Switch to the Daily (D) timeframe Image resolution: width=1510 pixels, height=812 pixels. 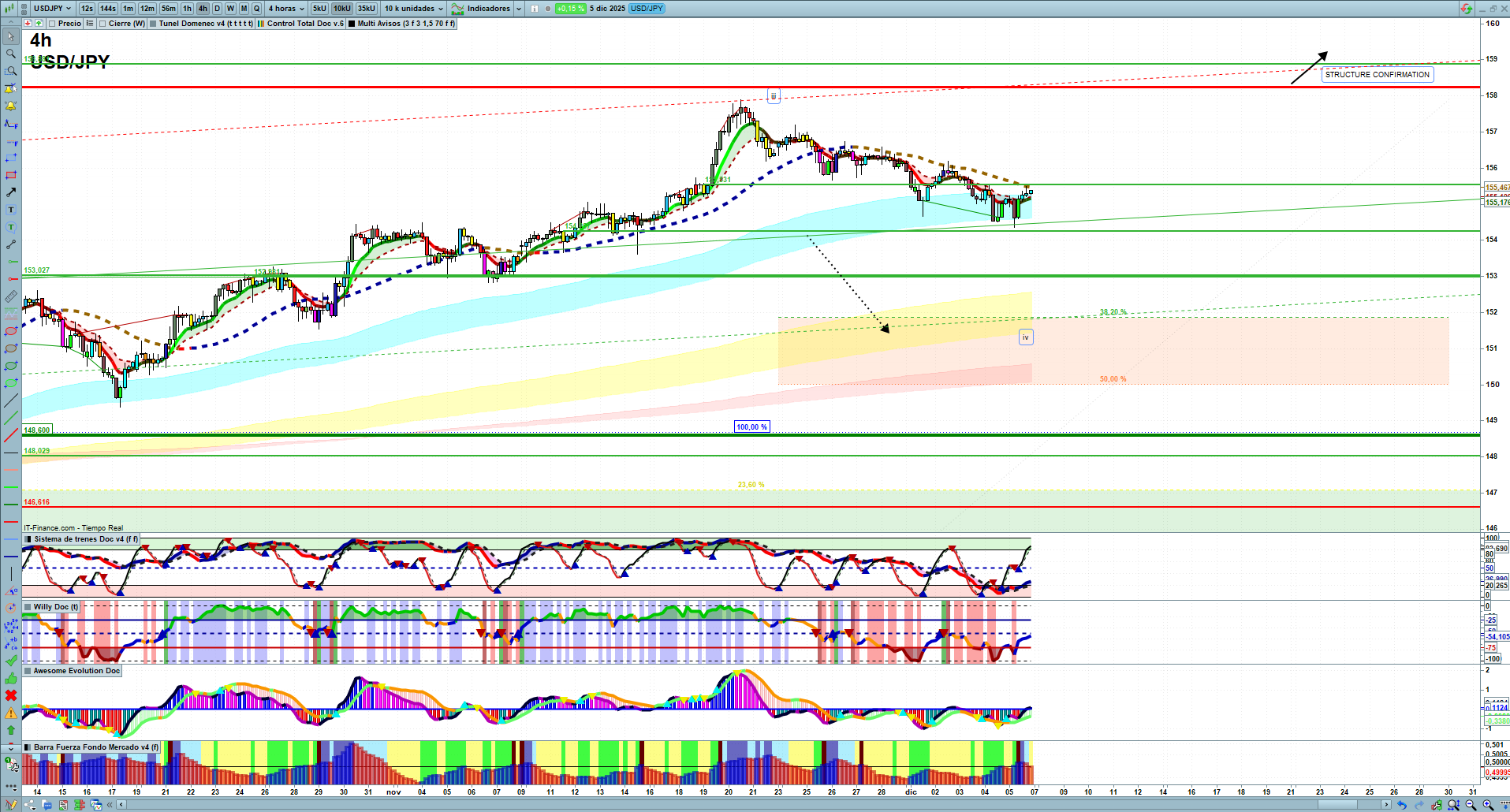pyautogui.click(x=217, y=9)
